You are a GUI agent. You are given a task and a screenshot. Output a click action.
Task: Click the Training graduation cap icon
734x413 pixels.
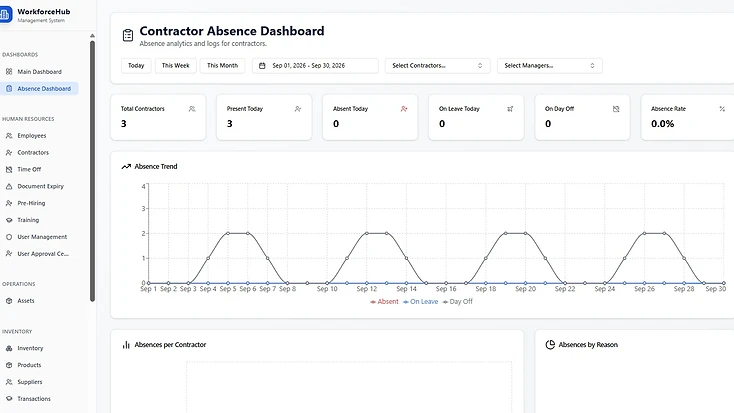(9, 220)
